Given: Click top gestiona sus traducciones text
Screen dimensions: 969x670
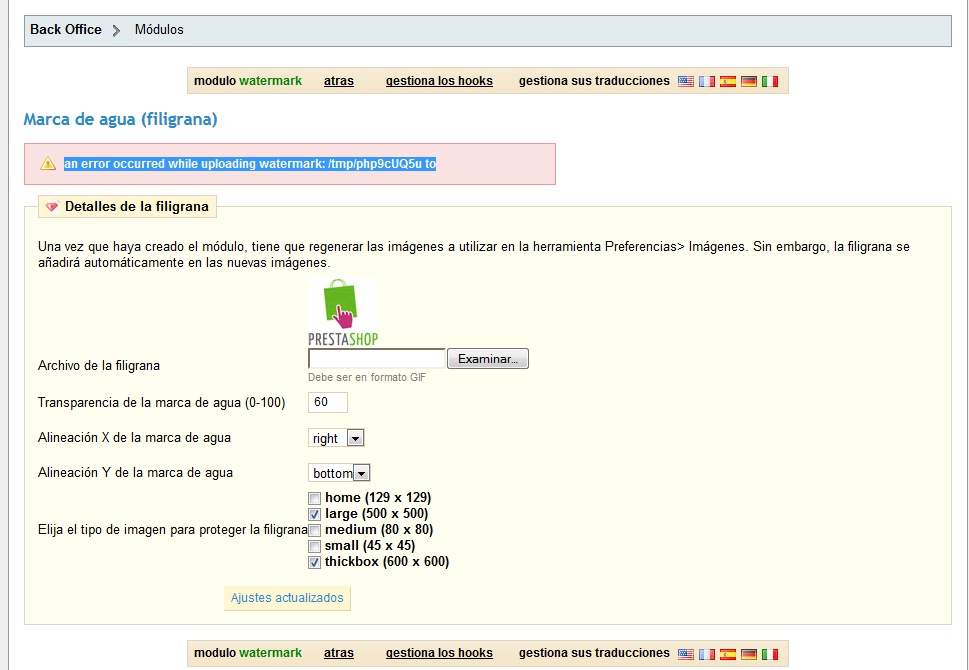Looking at the screenshot, I should pyautogui.click(x=594, y=81).
